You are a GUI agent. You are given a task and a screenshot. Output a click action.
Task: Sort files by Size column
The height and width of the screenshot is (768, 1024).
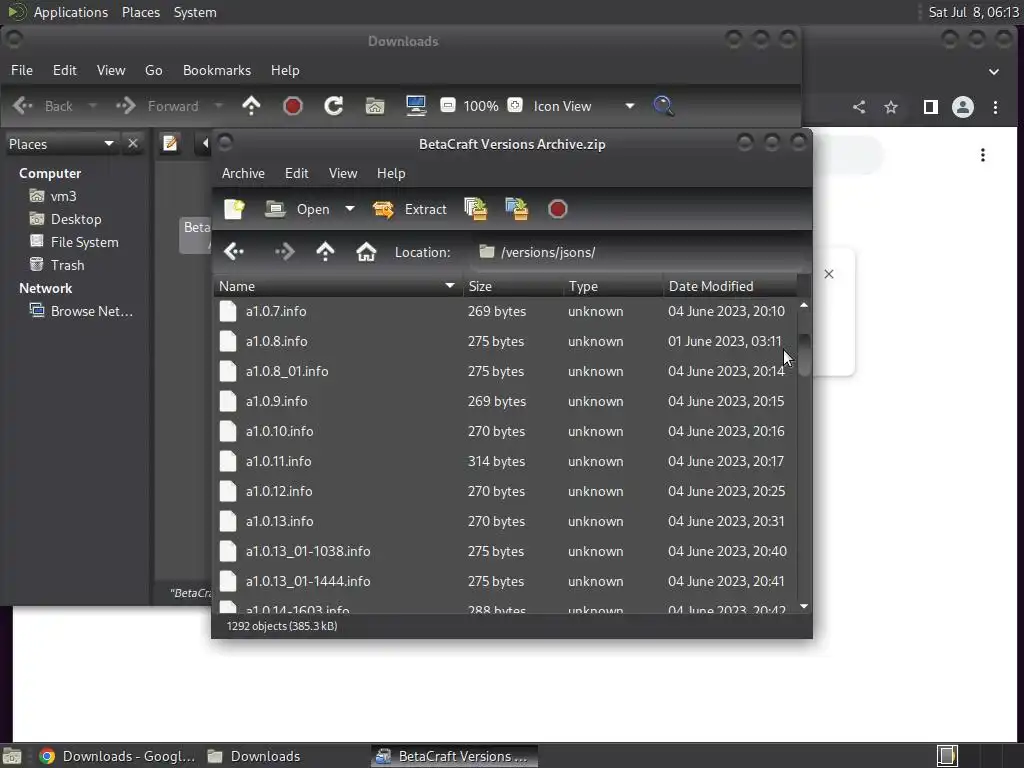513,286
